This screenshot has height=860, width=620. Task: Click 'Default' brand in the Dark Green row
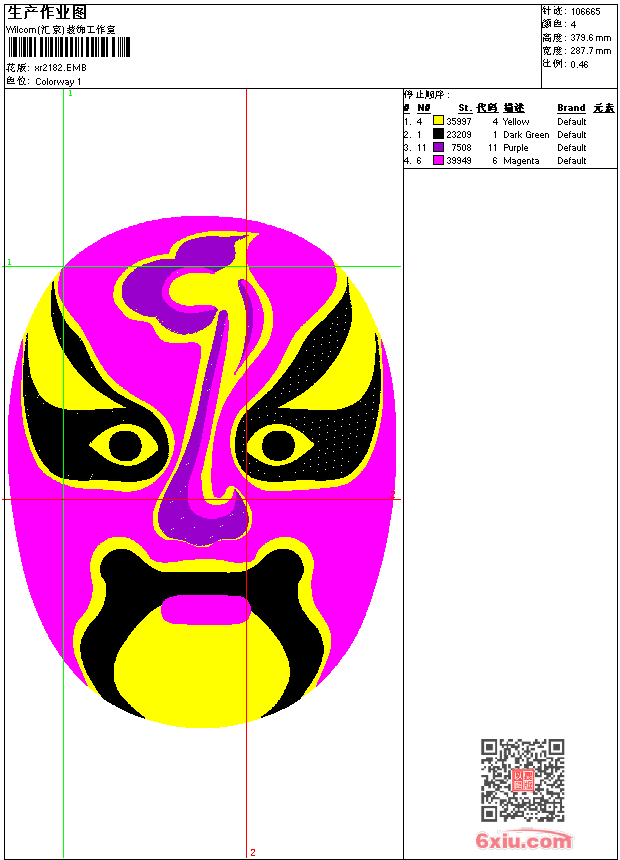571,134
